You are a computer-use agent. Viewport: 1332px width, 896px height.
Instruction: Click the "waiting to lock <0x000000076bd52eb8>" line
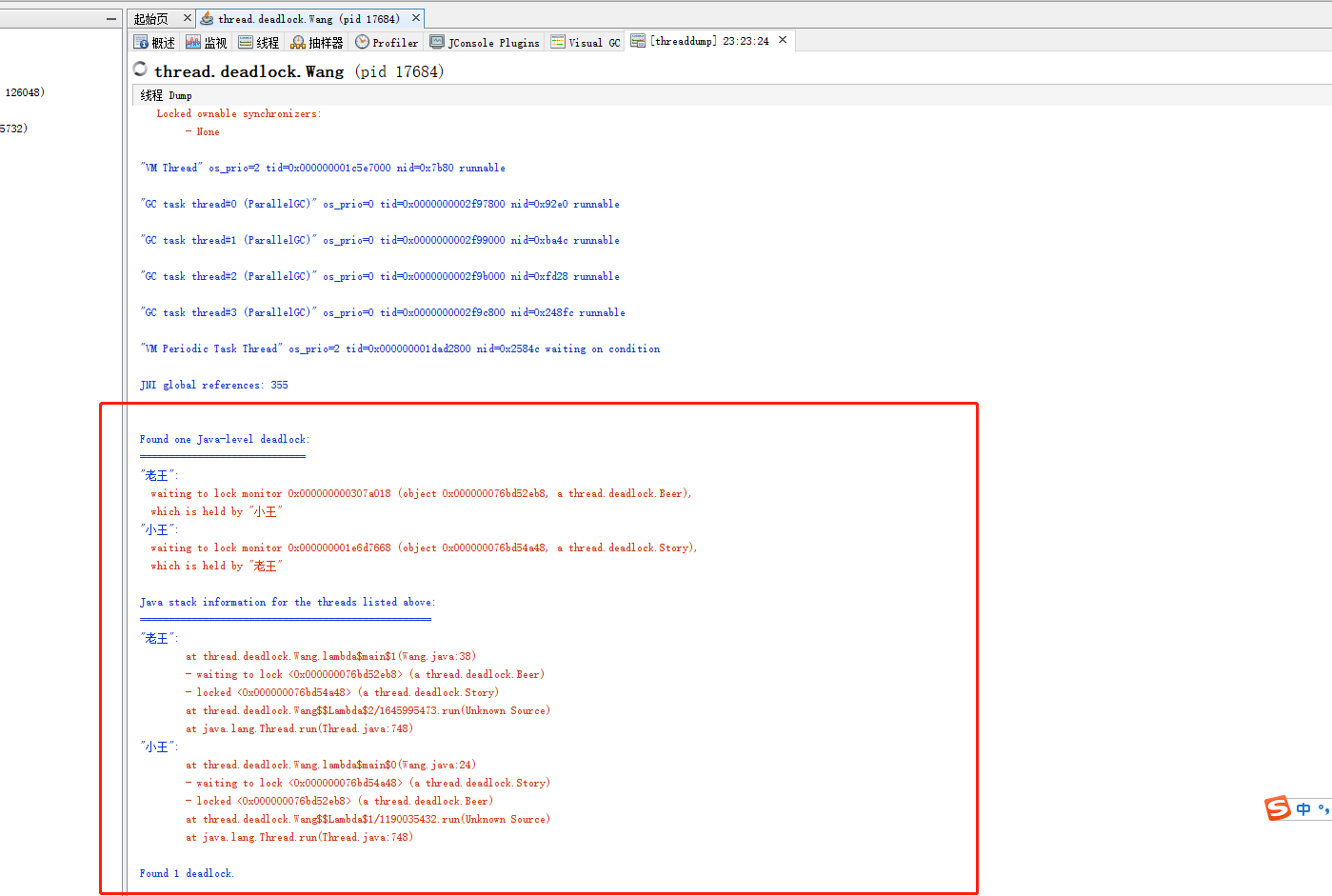tap(365, 674)
